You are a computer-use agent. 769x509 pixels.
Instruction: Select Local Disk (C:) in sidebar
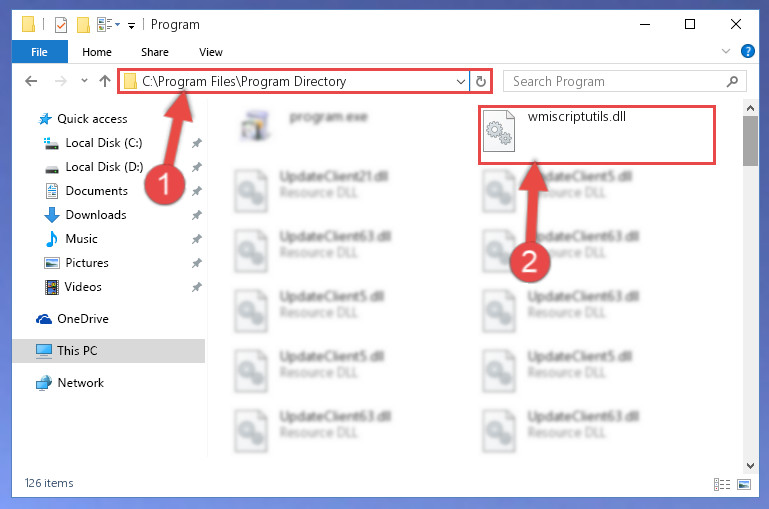point(104,143)
